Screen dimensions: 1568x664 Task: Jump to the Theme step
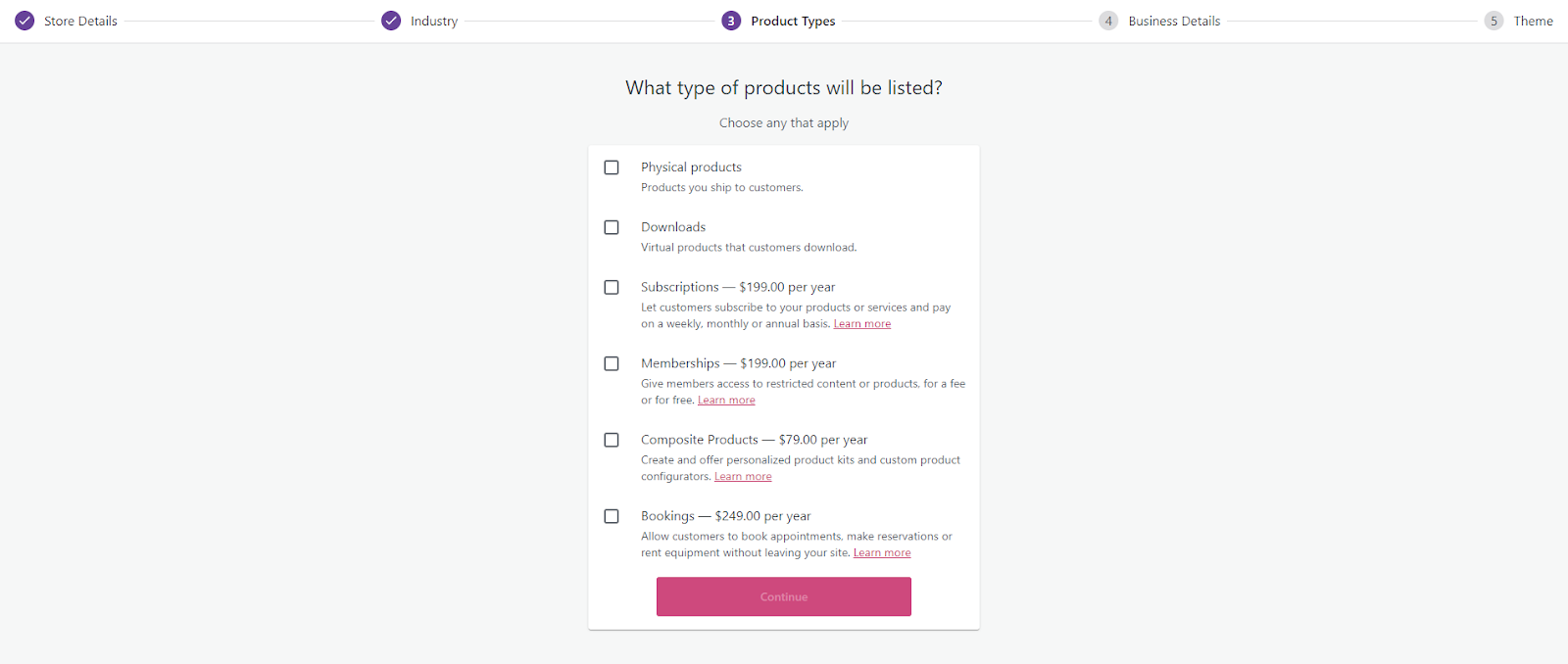pos(1533,21)
